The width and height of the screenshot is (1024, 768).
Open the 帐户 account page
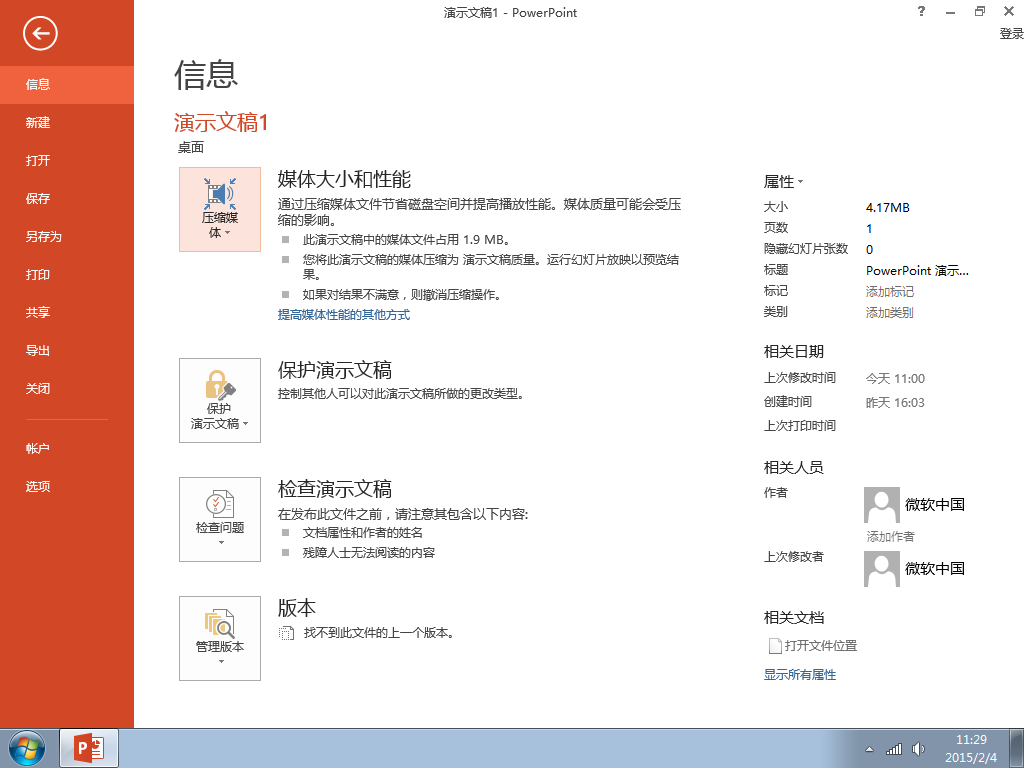(x=67, y=449)
